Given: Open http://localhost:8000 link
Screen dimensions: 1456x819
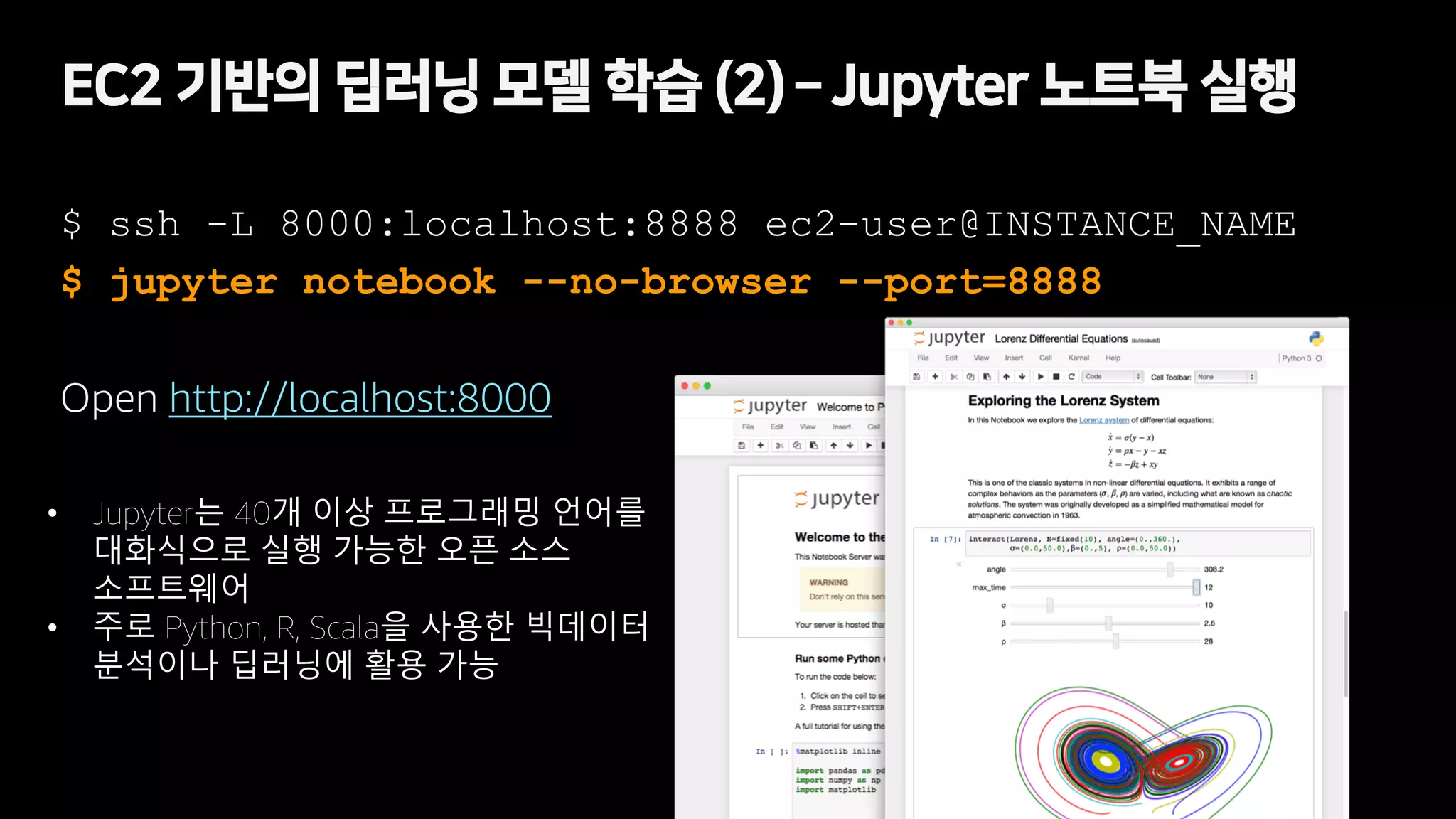Looking at the screenshot, I should point(360,398).
